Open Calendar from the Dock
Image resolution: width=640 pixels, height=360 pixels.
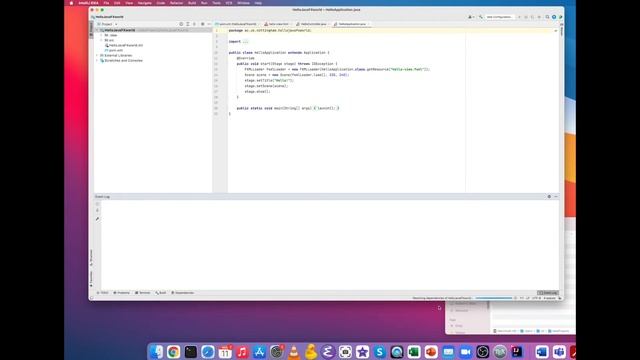(224, 352)
